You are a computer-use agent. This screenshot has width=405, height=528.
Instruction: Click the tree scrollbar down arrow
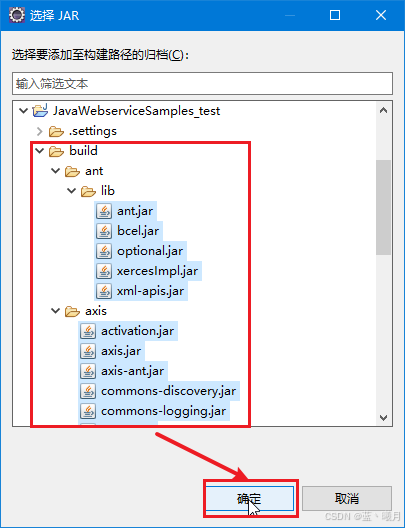(x=383, y=418)
